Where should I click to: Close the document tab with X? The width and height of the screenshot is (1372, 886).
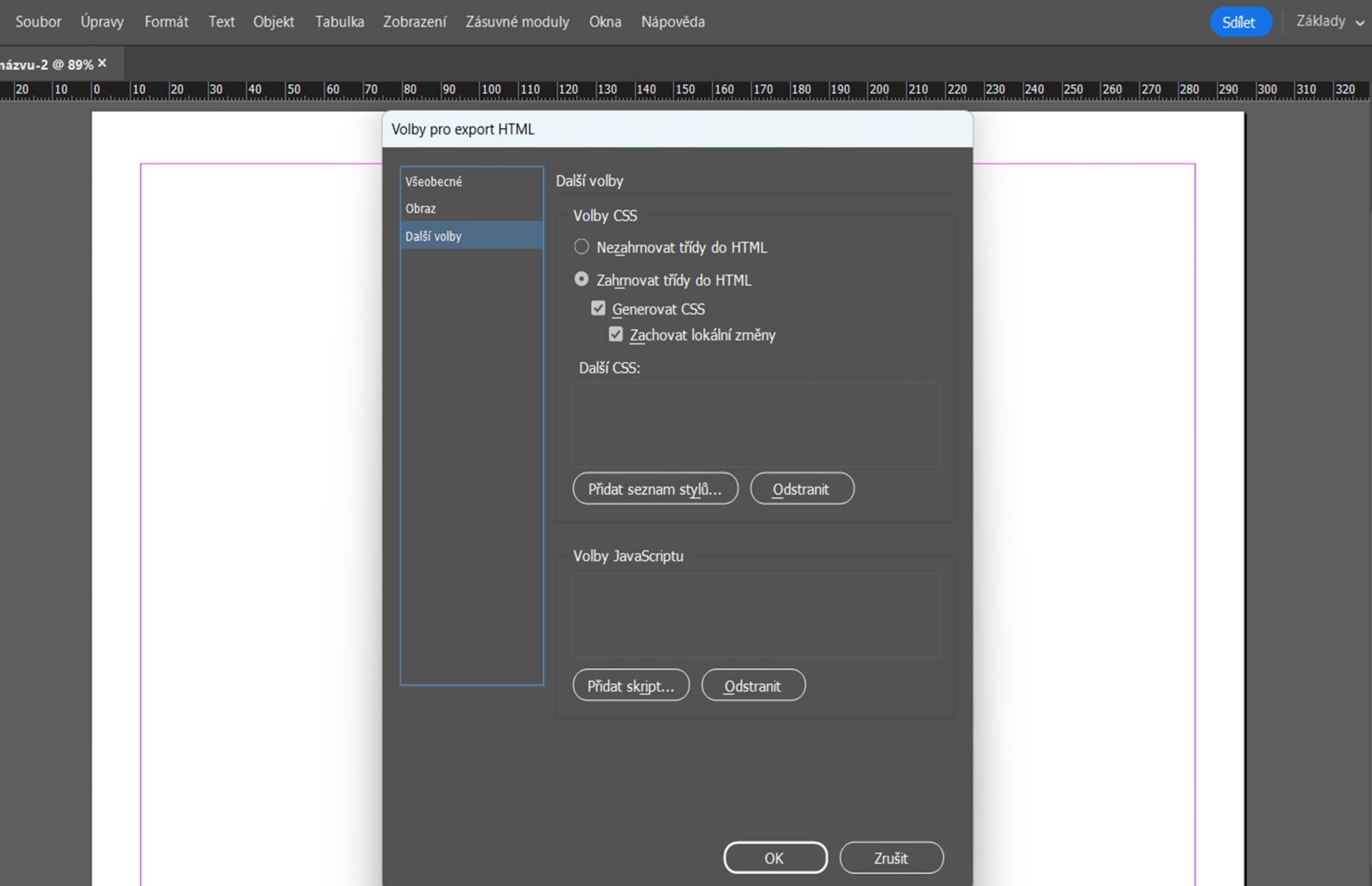pos(102,64)
